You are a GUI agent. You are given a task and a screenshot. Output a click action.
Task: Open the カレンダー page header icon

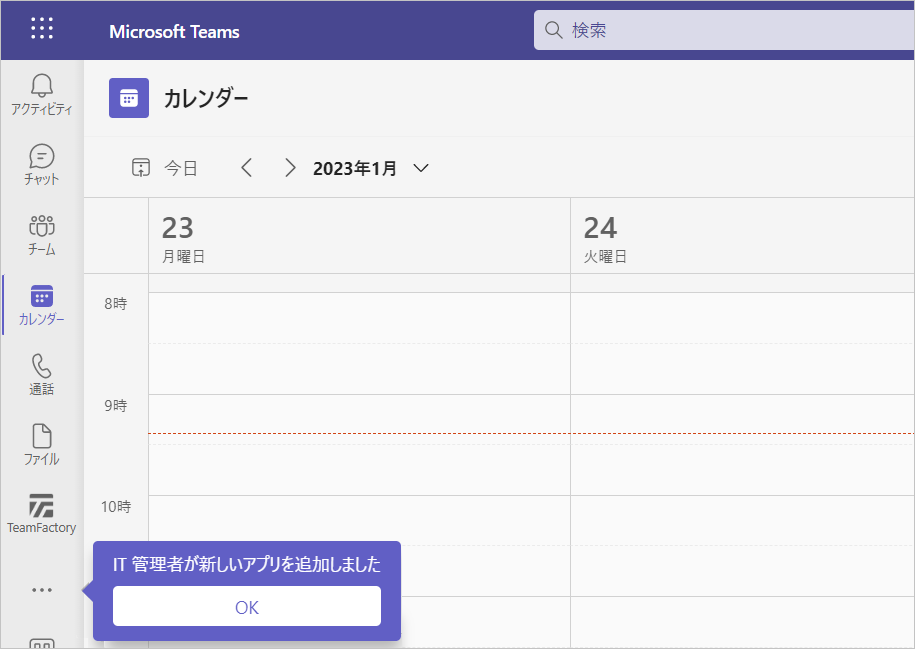(x=128, y=98)
